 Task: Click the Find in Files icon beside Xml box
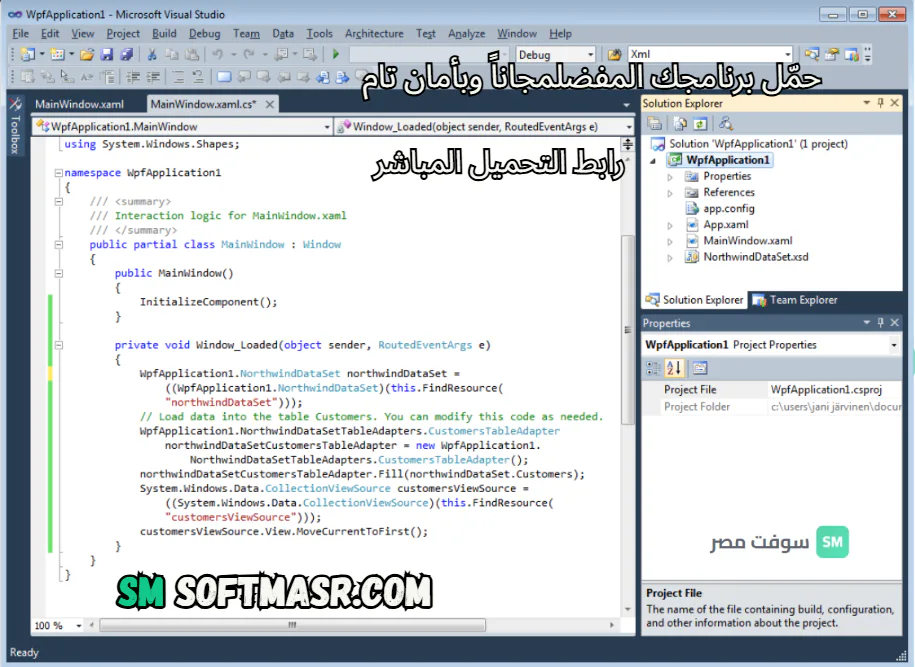tap(614, 54)
